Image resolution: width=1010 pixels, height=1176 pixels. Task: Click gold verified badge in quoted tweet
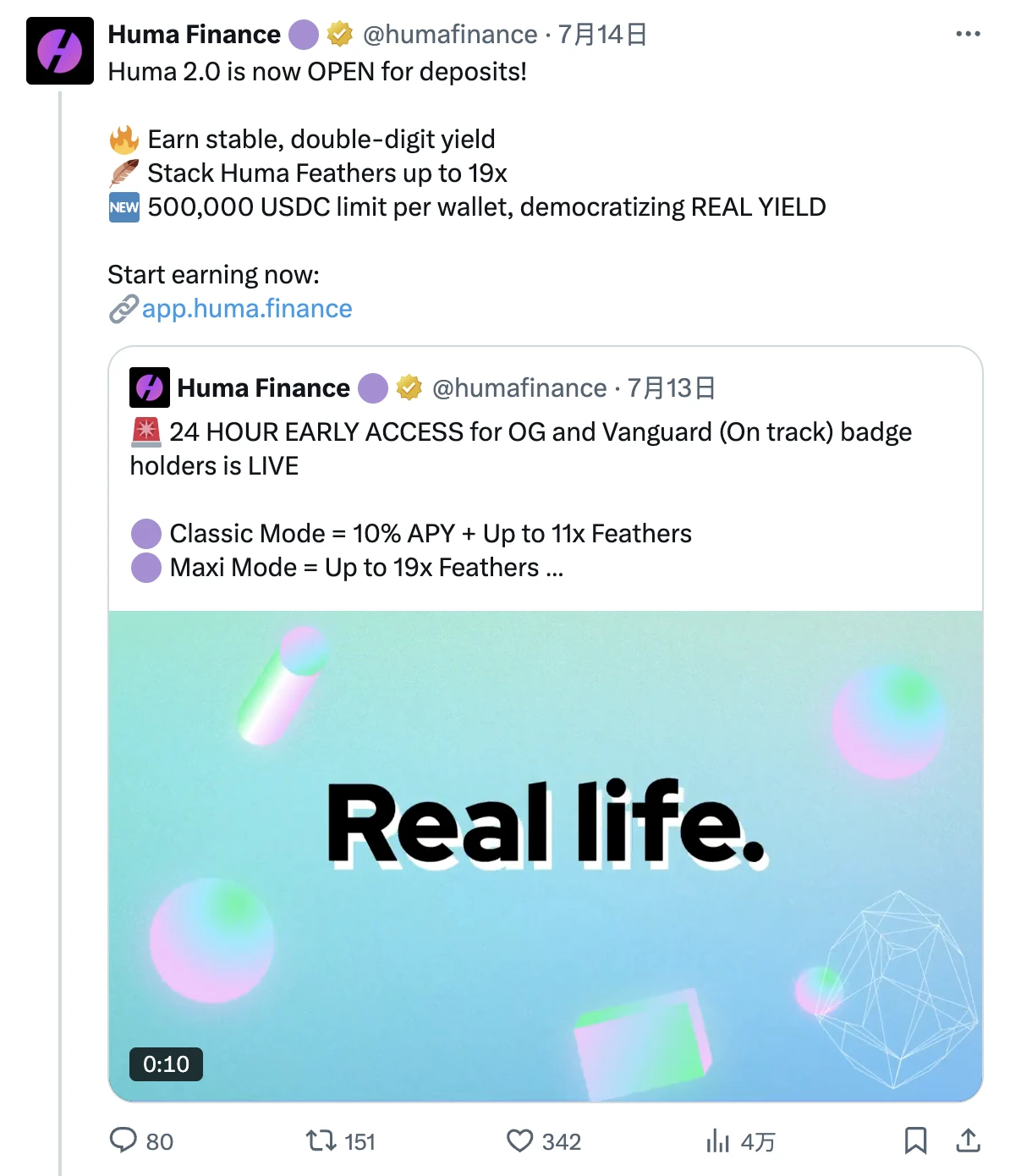409,388
